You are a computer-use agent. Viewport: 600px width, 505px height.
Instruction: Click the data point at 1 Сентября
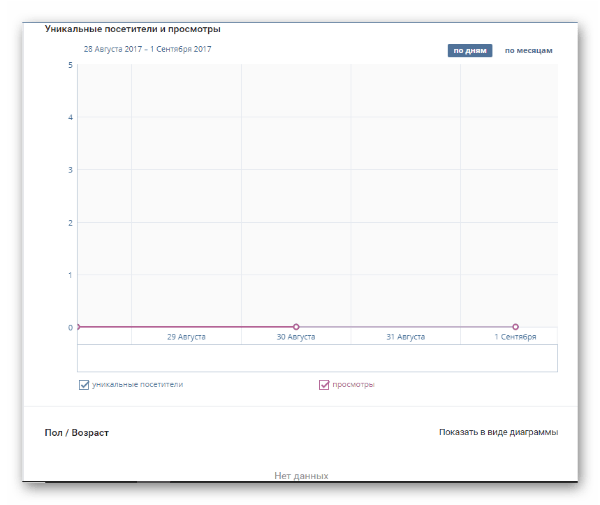[516, 327]
